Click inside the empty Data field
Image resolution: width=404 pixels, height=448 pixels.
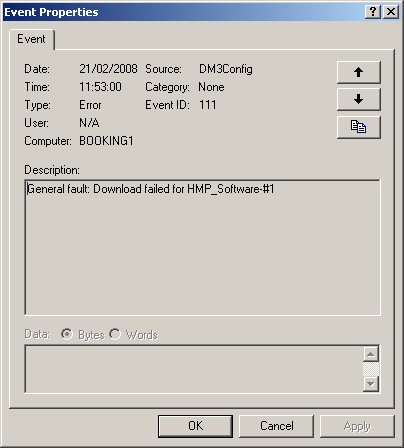(x=194, y=369)
